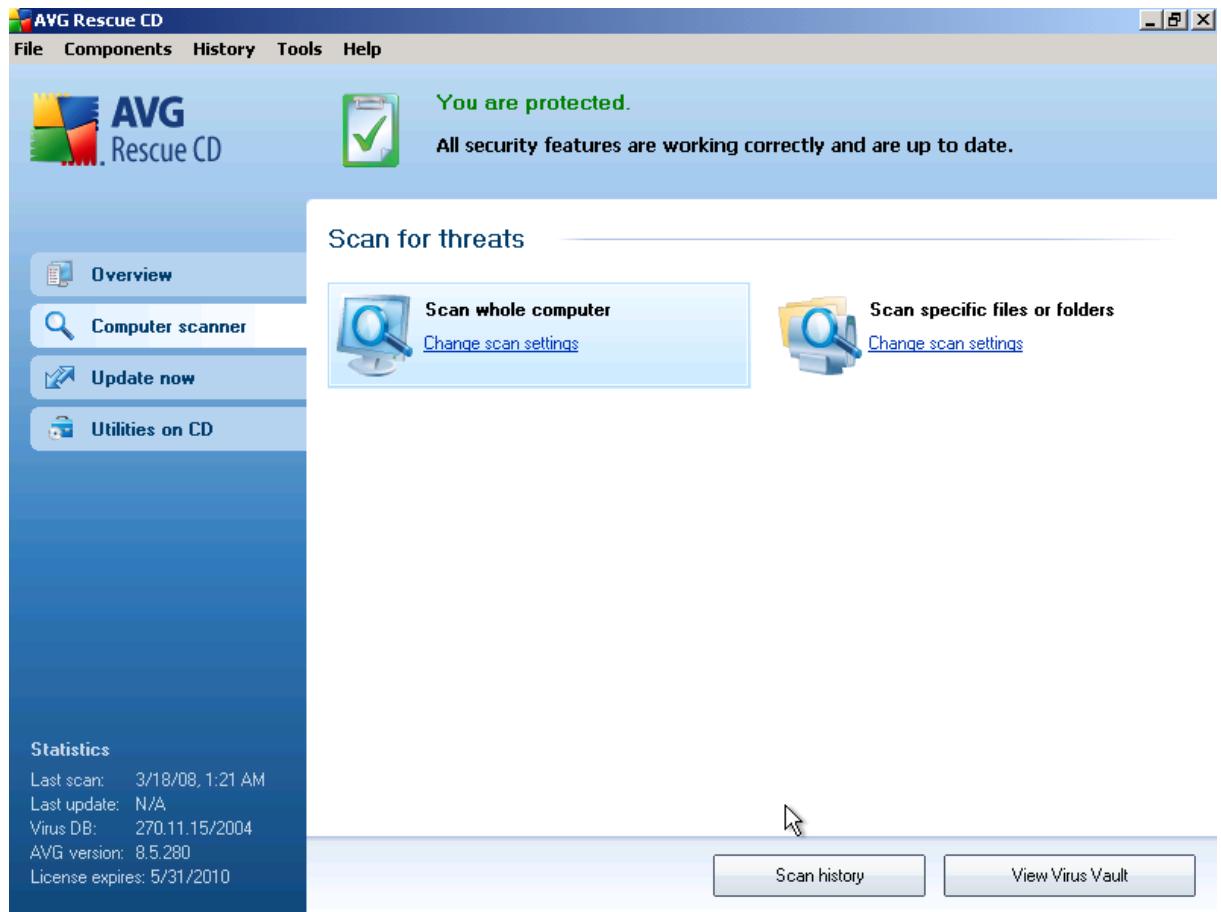Start Scan specific files or folders
1221x912 pixels.
(x=992, y=310)
